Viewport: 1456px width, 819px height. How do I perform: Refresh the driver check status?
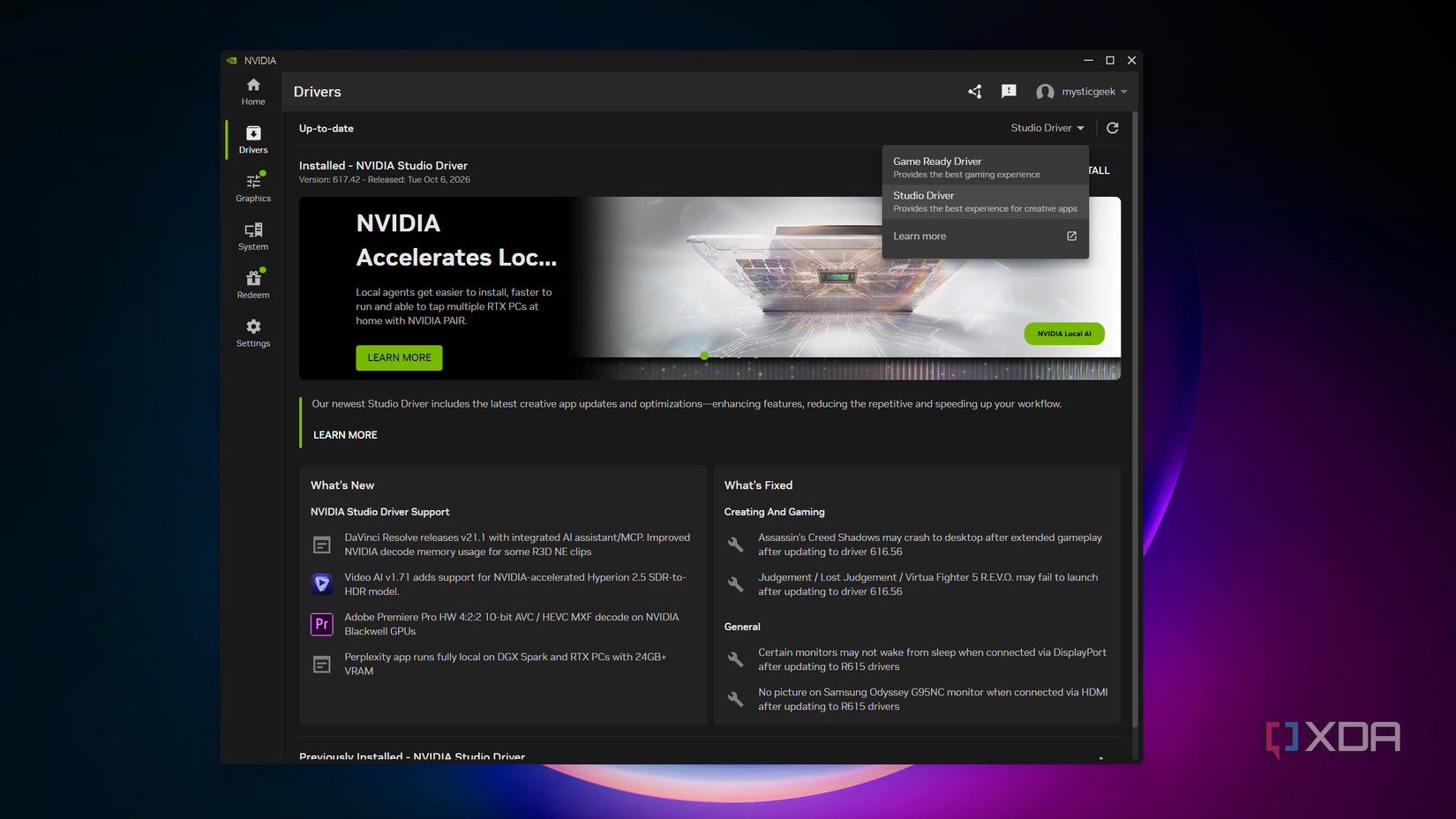tap(1113, 128)
